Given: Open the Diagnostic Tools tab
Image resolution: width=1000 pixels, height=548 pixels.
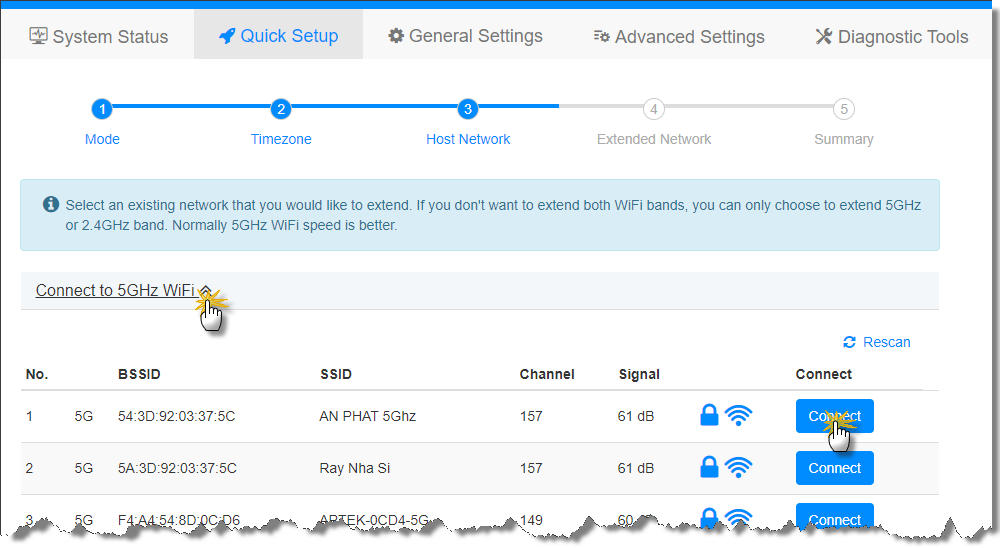Looking at the screenshot, I should click(891, 37).
